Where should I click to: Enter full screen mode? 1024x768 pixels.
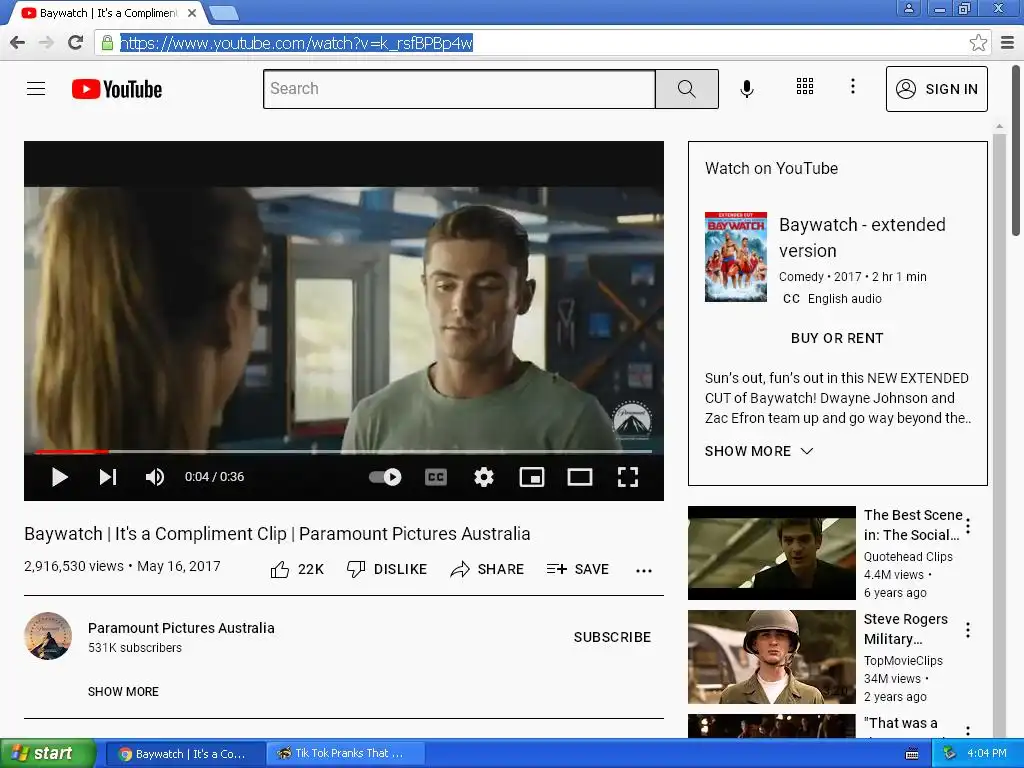628,477
